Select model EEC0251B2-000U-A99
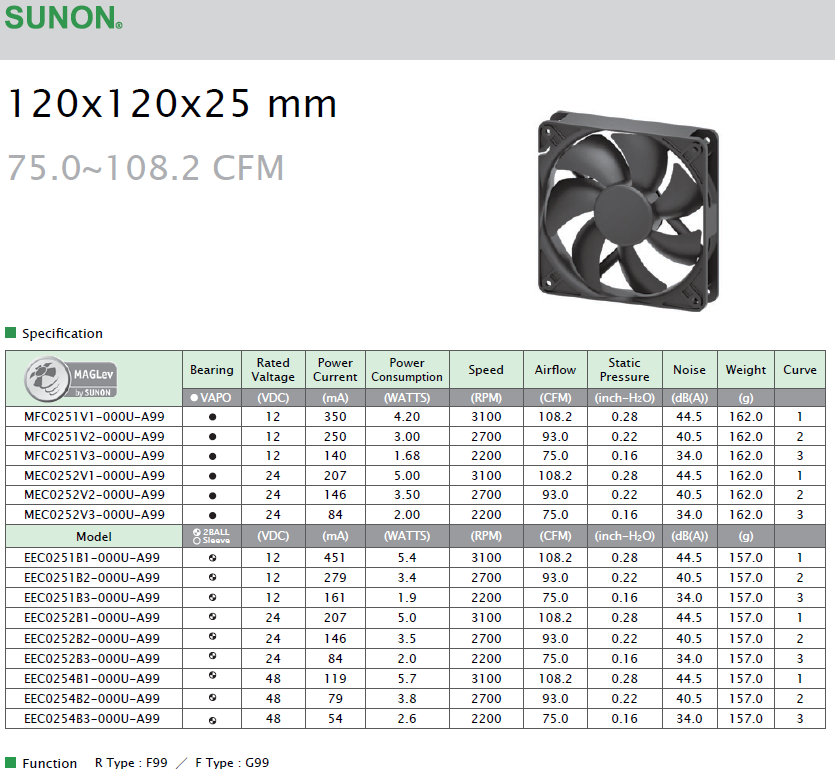This screenshot has width=835, height=773. (x=92, y=578)
